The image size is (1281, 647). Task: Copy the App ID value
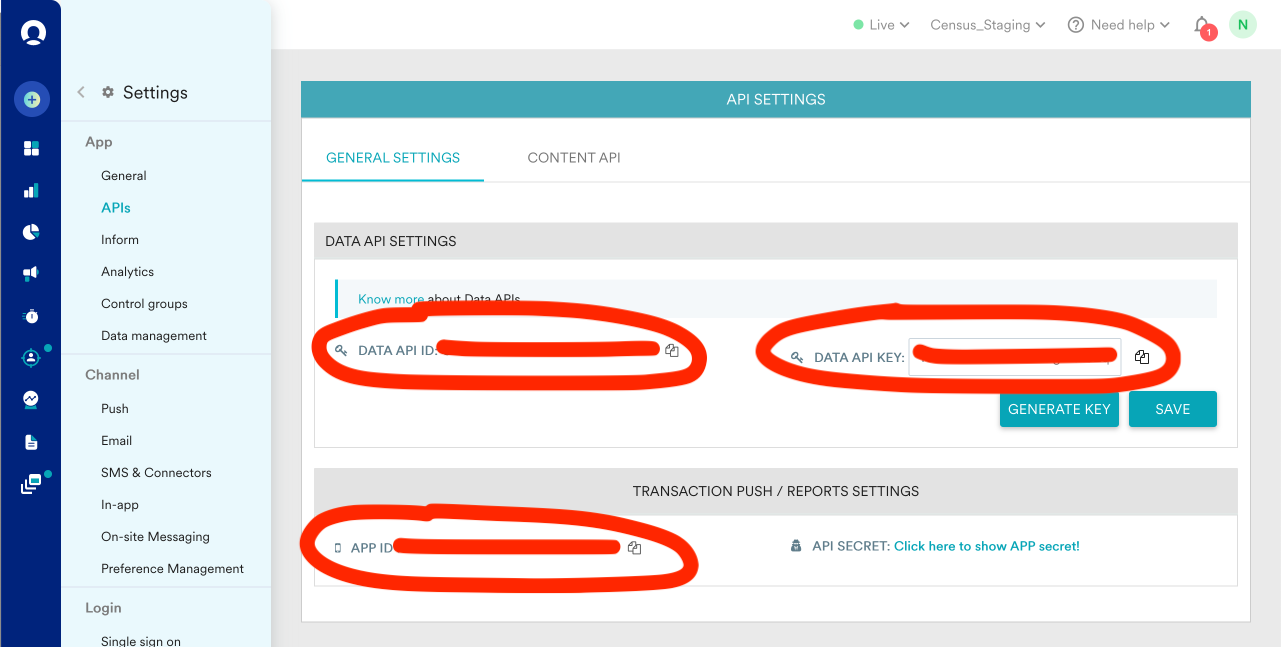tap(634, 547)
